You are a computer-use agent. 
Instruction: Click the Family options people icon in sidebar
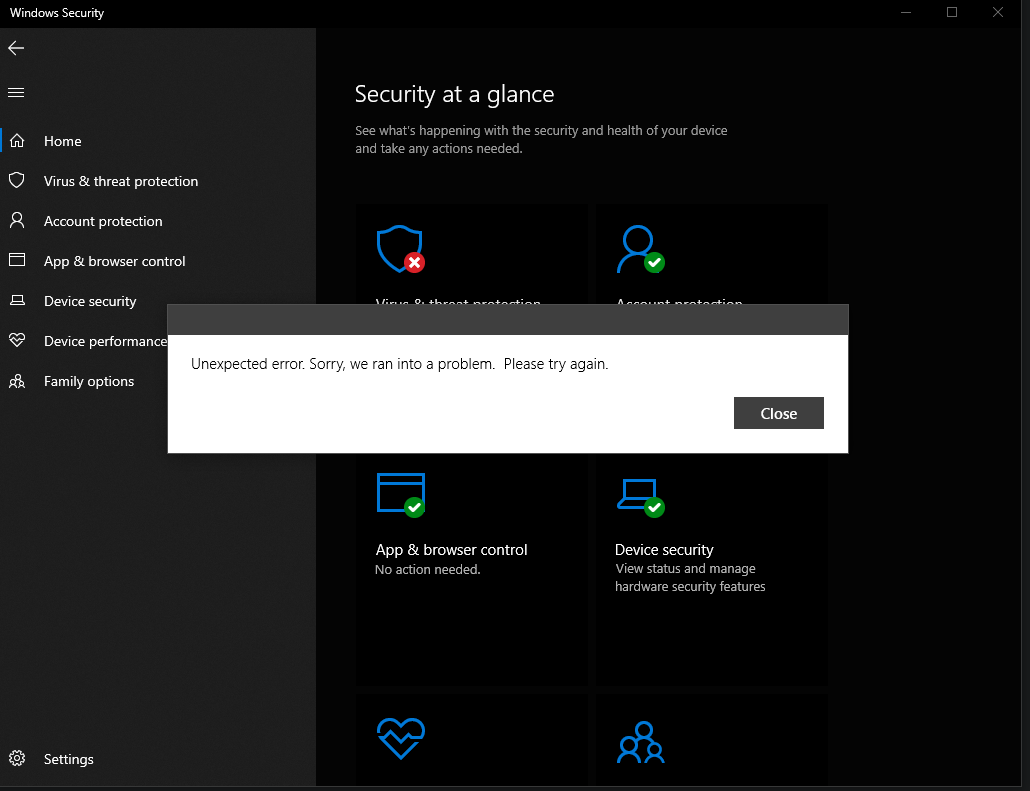pyautogui.click(x=17, y=381)
